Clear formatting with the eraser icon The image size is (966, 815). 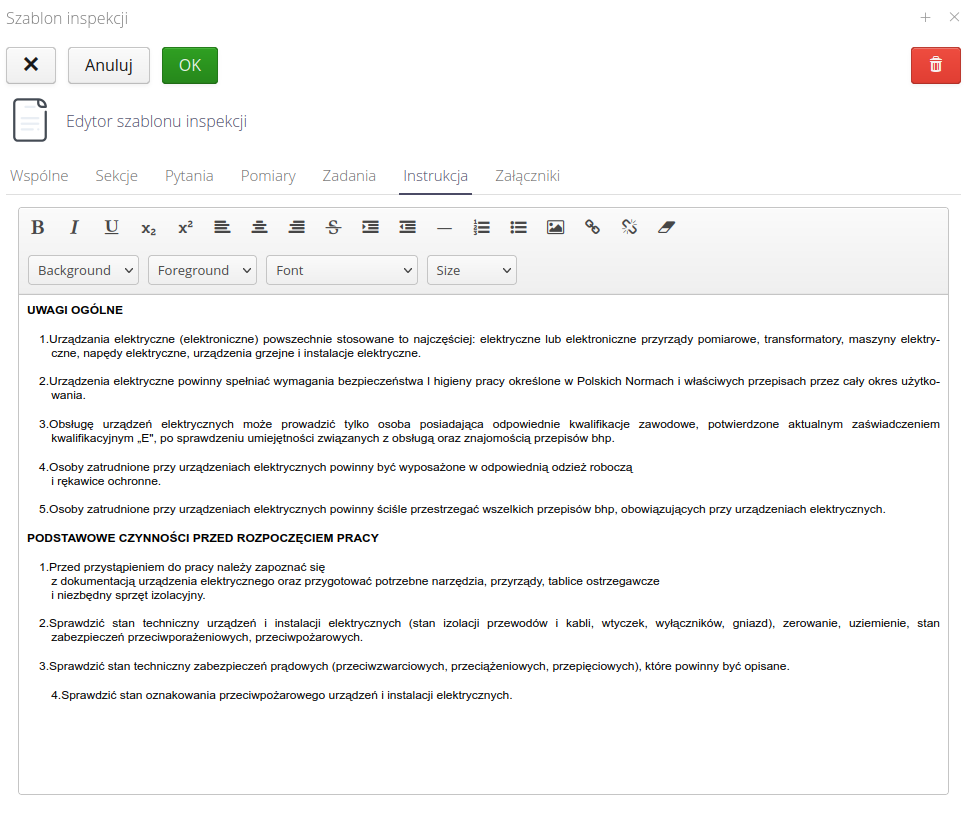(x=667, y=227)
